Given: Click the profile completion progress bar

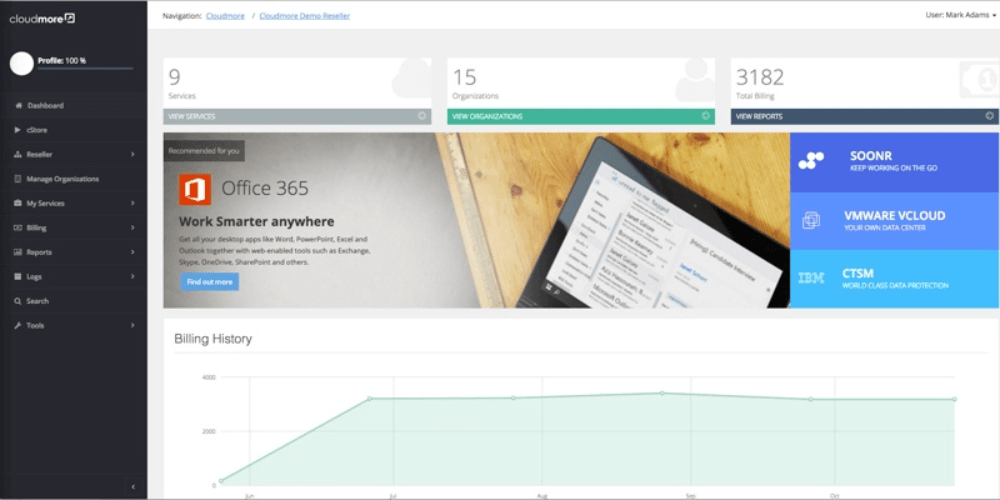Looking at the screenshot, I should (85, 69).
